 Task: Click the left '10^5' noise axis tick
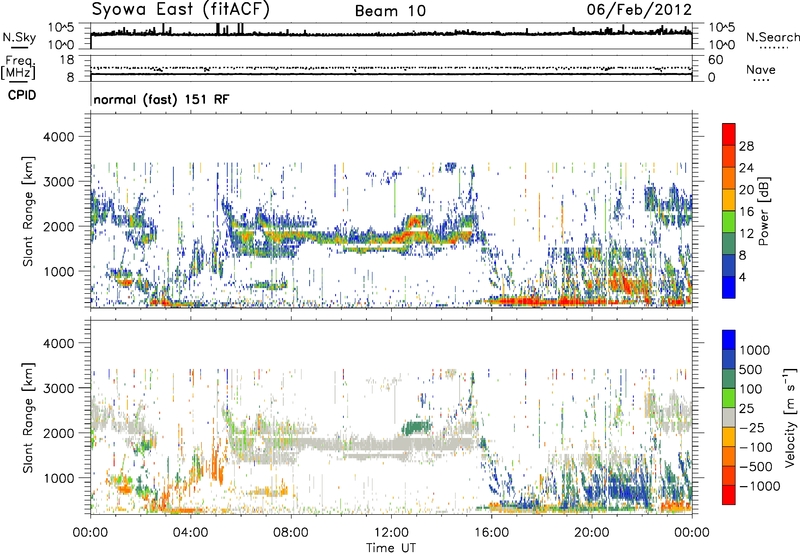(x=61, y=27)
